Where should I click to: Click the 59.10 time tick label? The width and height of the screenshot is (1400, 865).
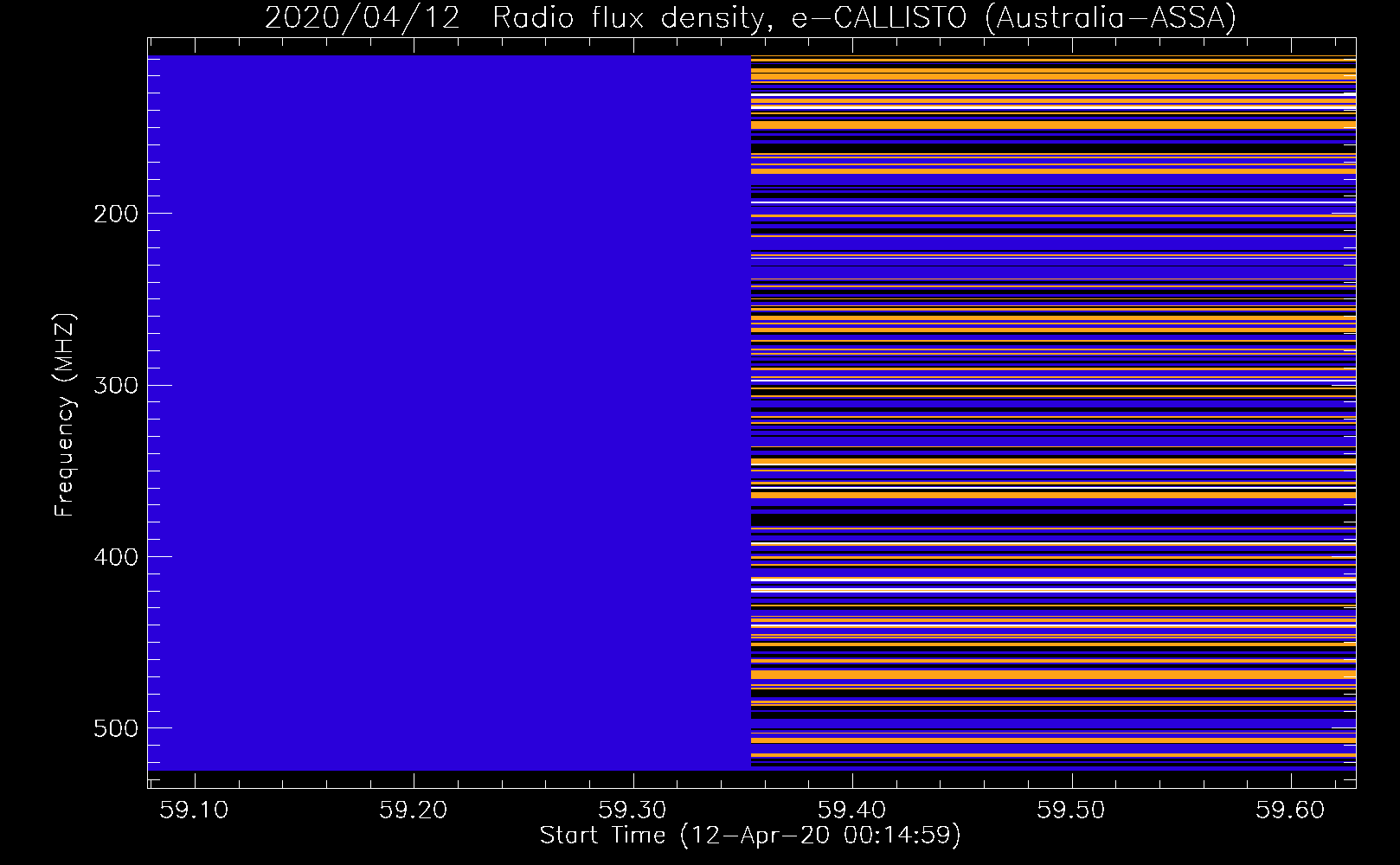click(195, 810)
